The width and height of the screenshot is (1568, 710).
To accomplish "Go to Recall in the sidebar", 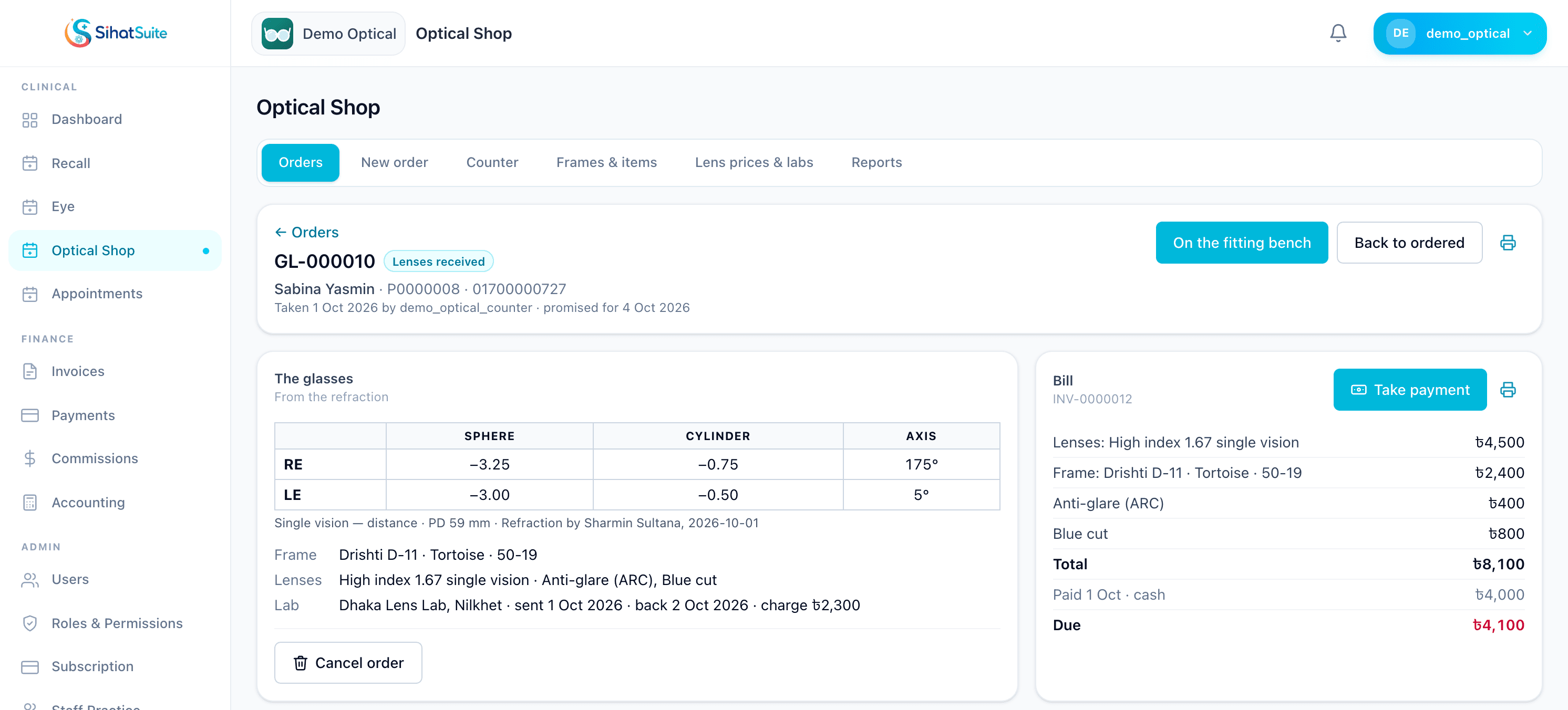I will pyautogui.click(x=115, y=163).
